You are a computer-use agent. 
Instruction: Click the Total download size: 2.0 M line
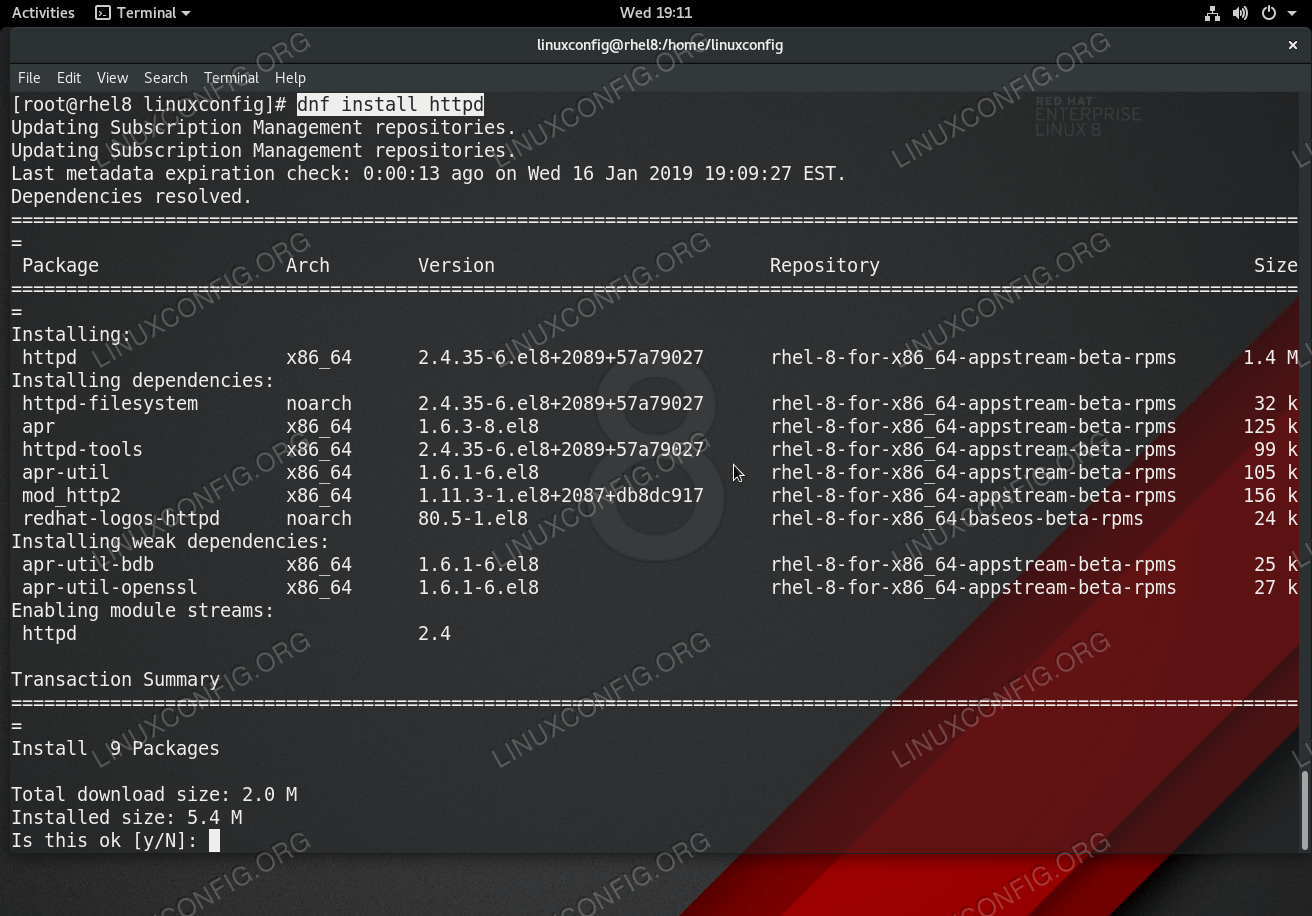coord(154,795)
